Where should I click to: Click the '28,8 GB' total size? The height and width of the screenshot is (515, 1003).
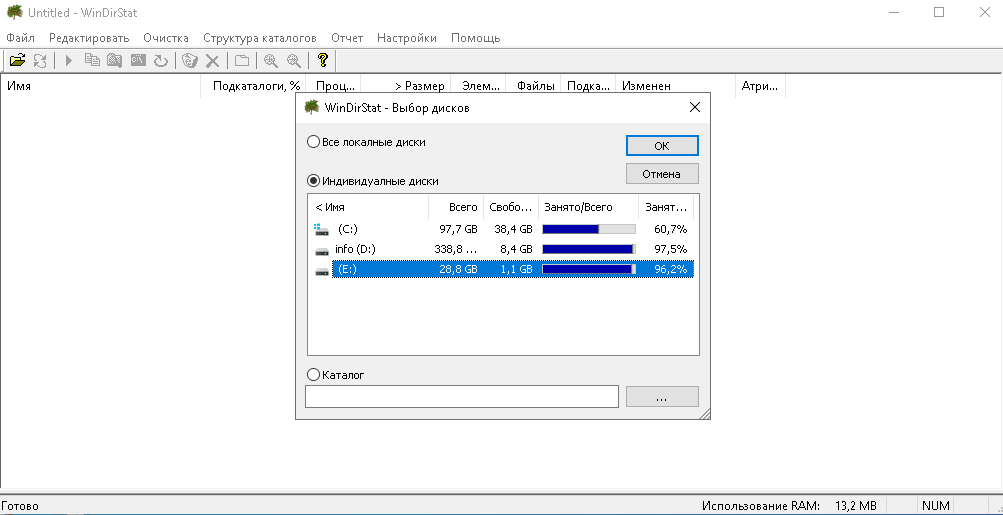(x=458, y=270)
